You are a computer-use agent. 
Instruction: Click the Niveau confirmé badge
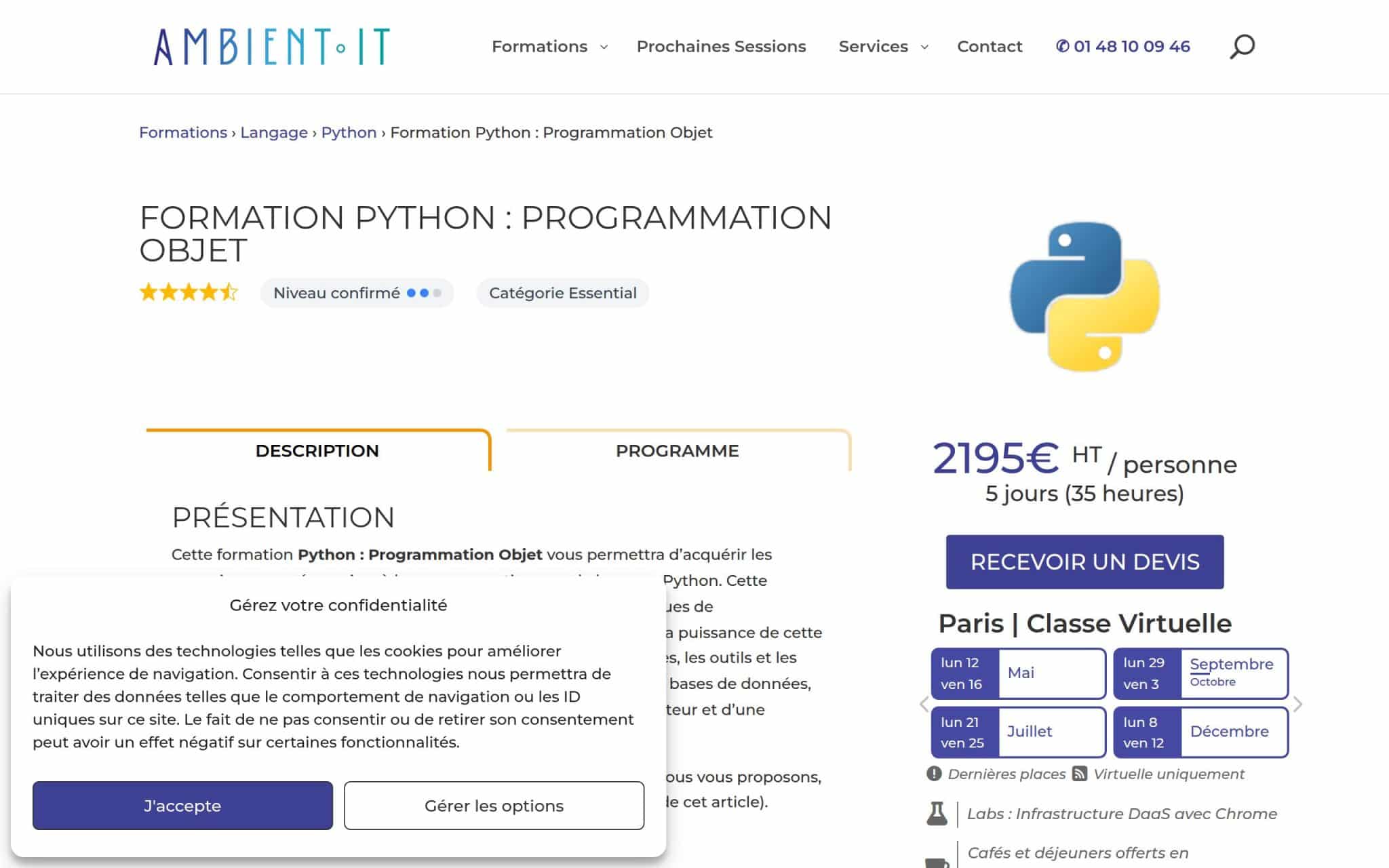[x=357, y=293]
